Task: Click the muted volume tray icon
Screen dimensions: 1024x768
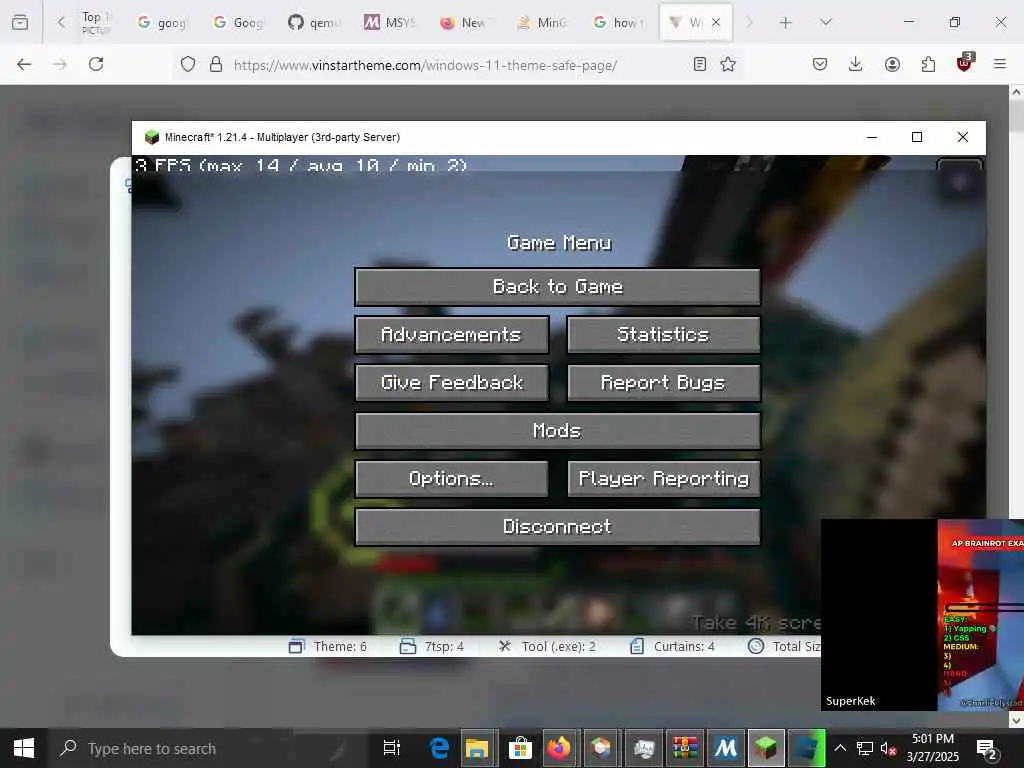Action: (x=888, y=748)
